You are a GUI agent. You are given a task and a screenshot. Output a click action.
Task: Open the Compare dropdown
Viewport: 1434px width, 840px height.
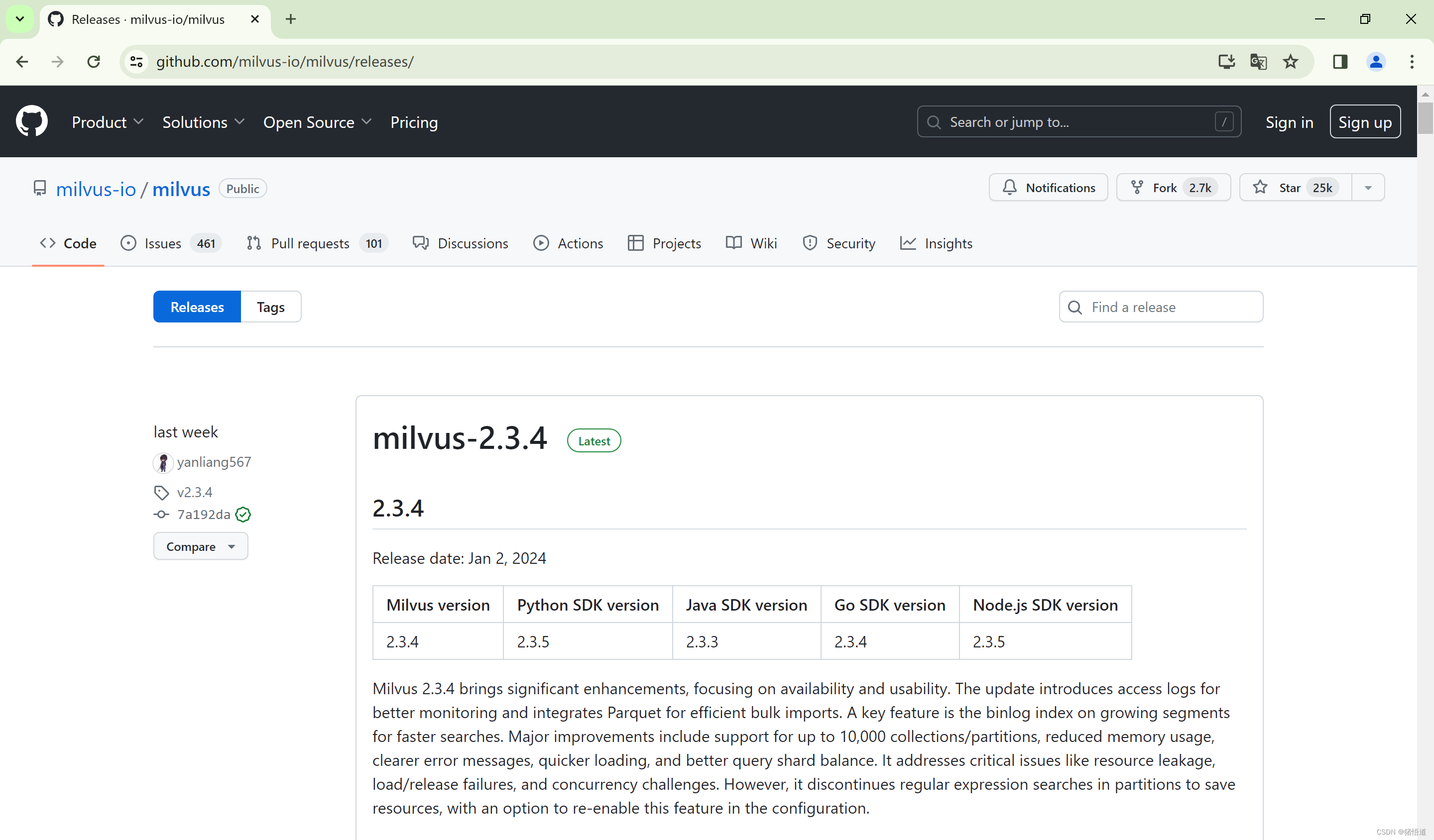point(200,546)
